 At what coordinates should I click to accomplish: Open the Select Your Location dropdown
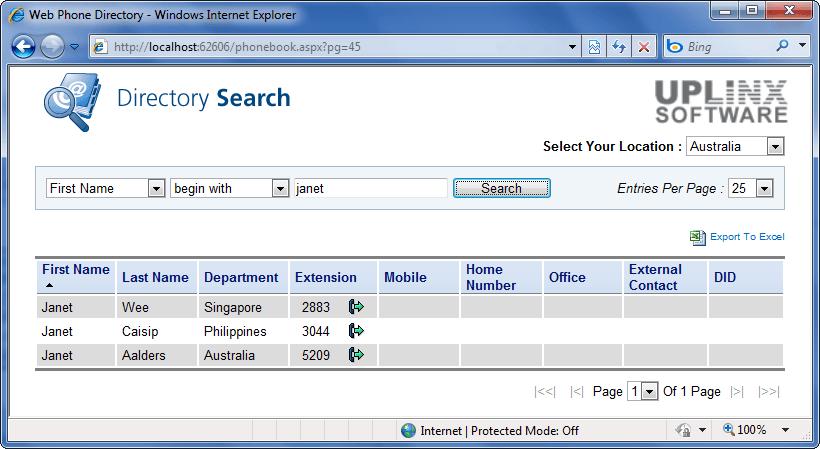click(775, 147)
